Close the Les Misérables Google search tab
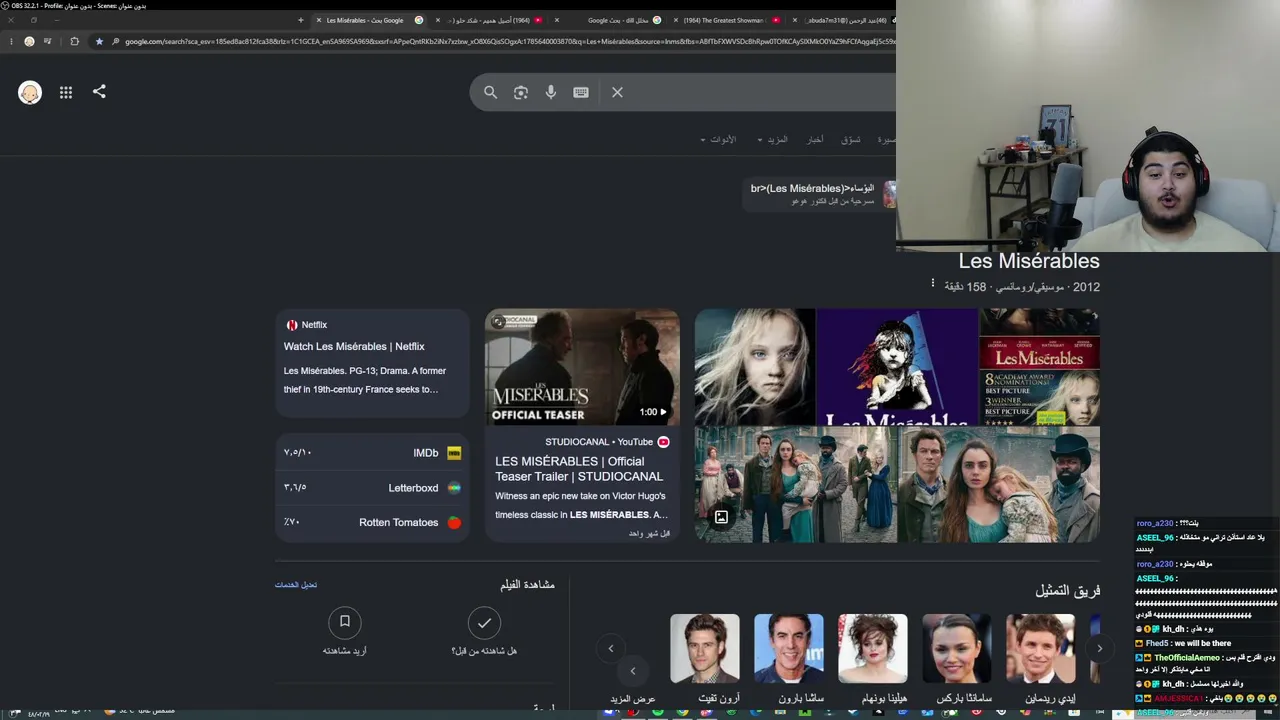The height and width of the screenshot is (720, 1280). [318, 20]
